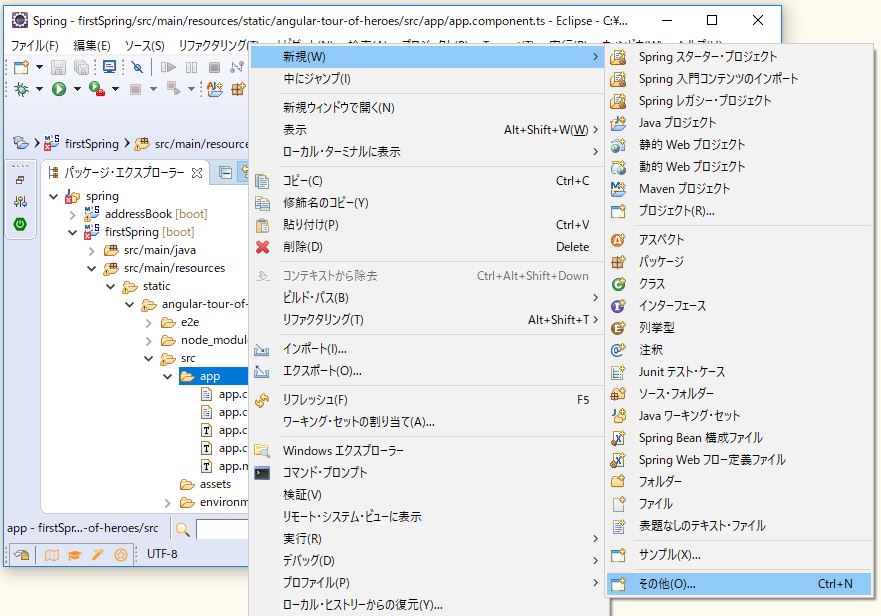The image size is (881, 616).
Task: Collapse the firstSpring project node
Action: click(72, 232)
